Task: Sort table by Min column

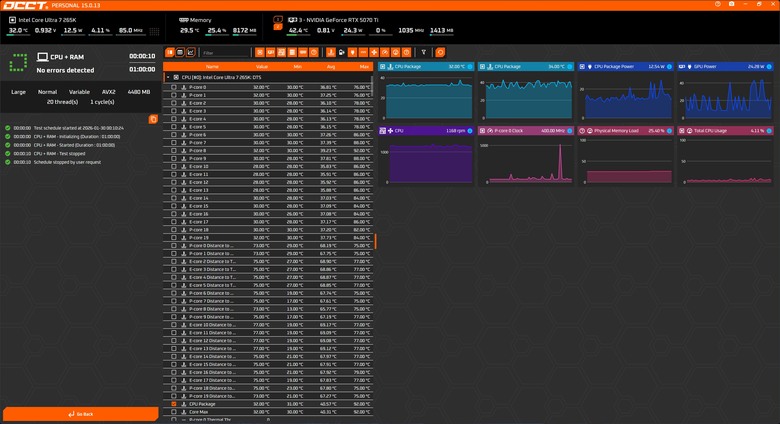Action: point(297,67)
